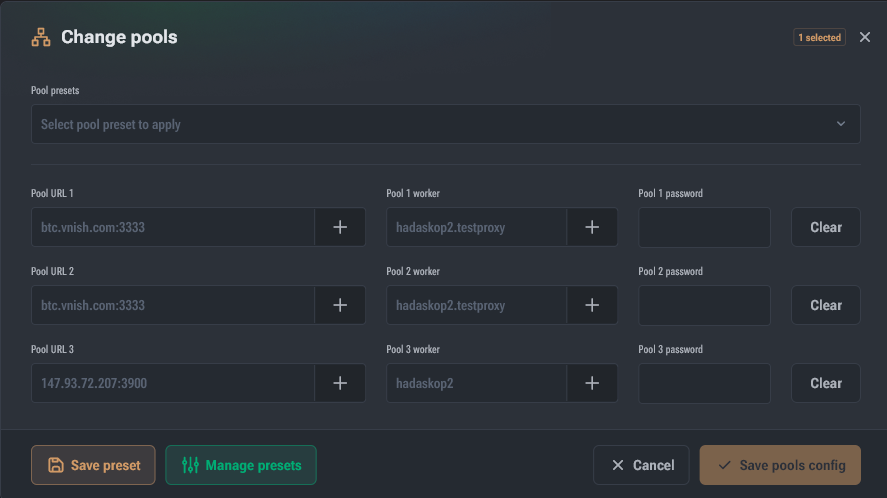
Task: Click the plus icon beside Pool URL 2
Action: click(x=340, y=305)
